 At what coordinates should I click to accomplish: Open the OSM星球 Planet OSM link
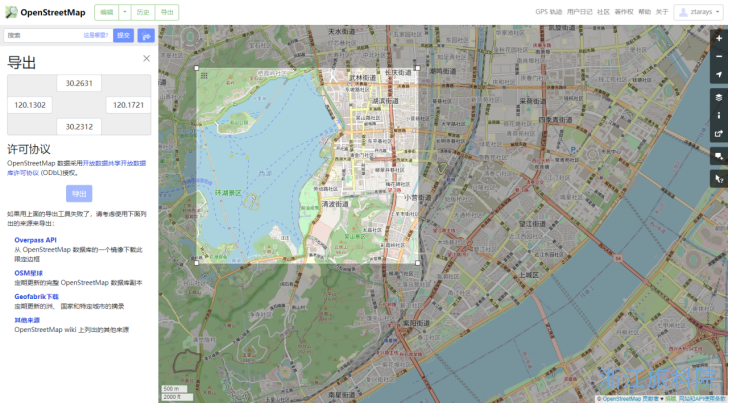point(28,273)
